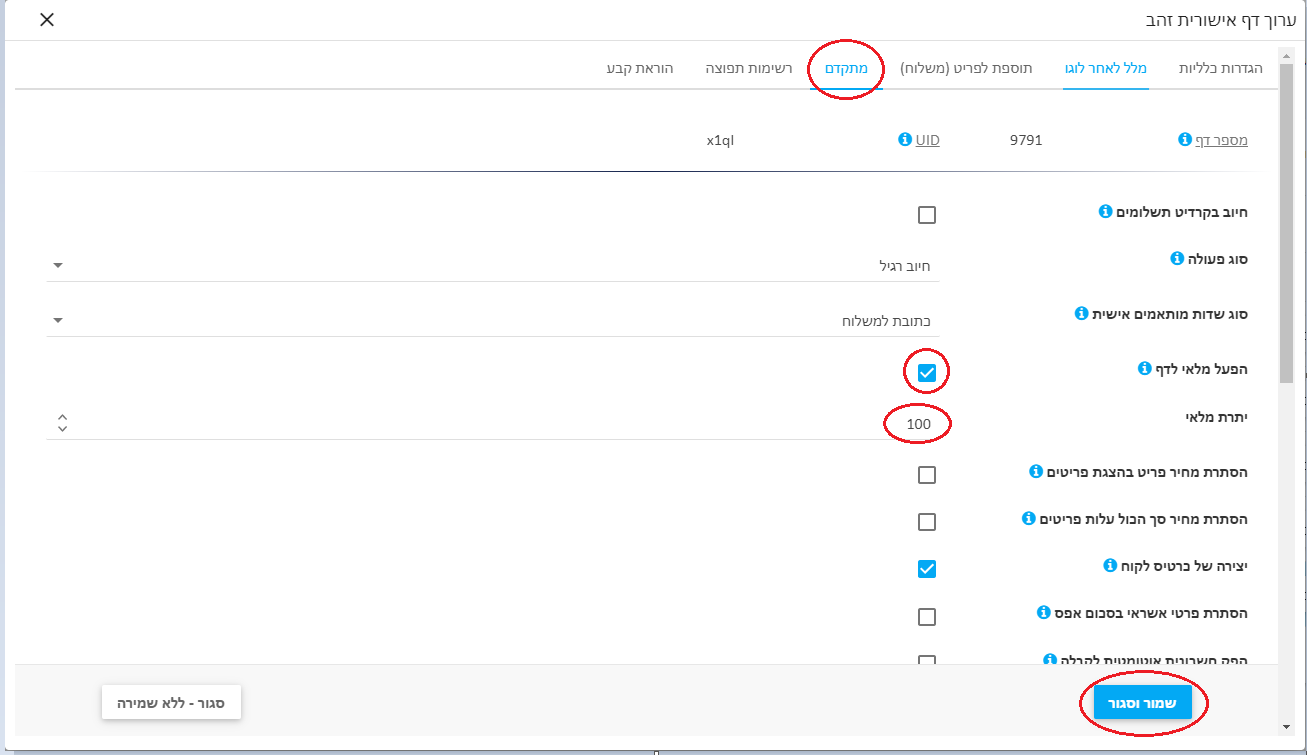Click the page number value 9791
The width and height of the screenshot is (1307, 755).
point(1026,140)
